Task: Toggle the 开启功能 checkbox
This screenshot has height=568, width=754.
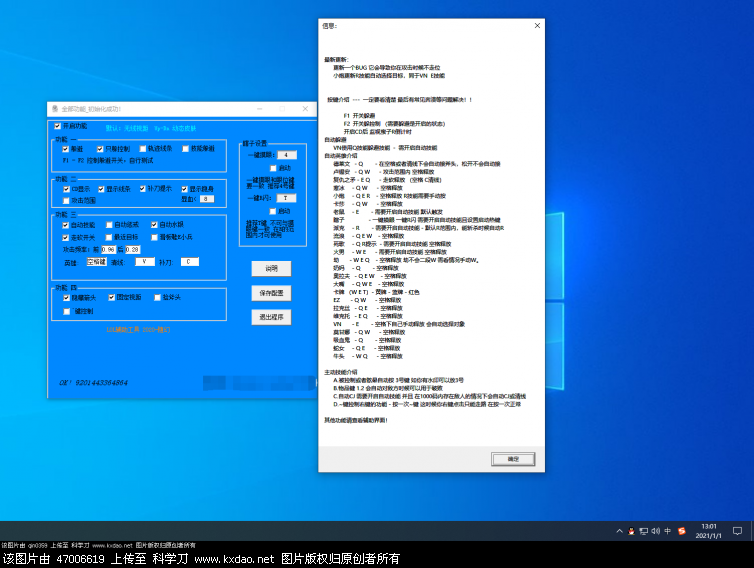Action: [57, 126]
